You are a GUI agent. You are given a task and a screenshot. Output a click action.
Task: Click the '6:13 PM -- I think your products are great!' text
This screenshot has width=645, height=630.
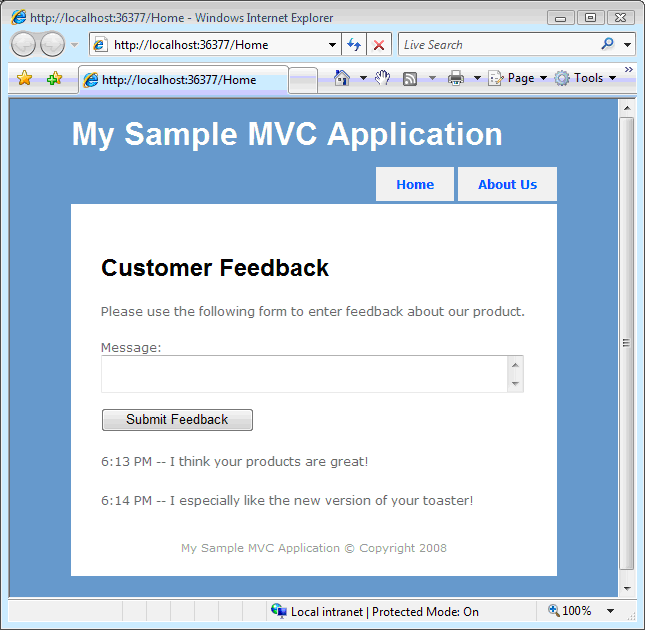(x=234, y=461)
